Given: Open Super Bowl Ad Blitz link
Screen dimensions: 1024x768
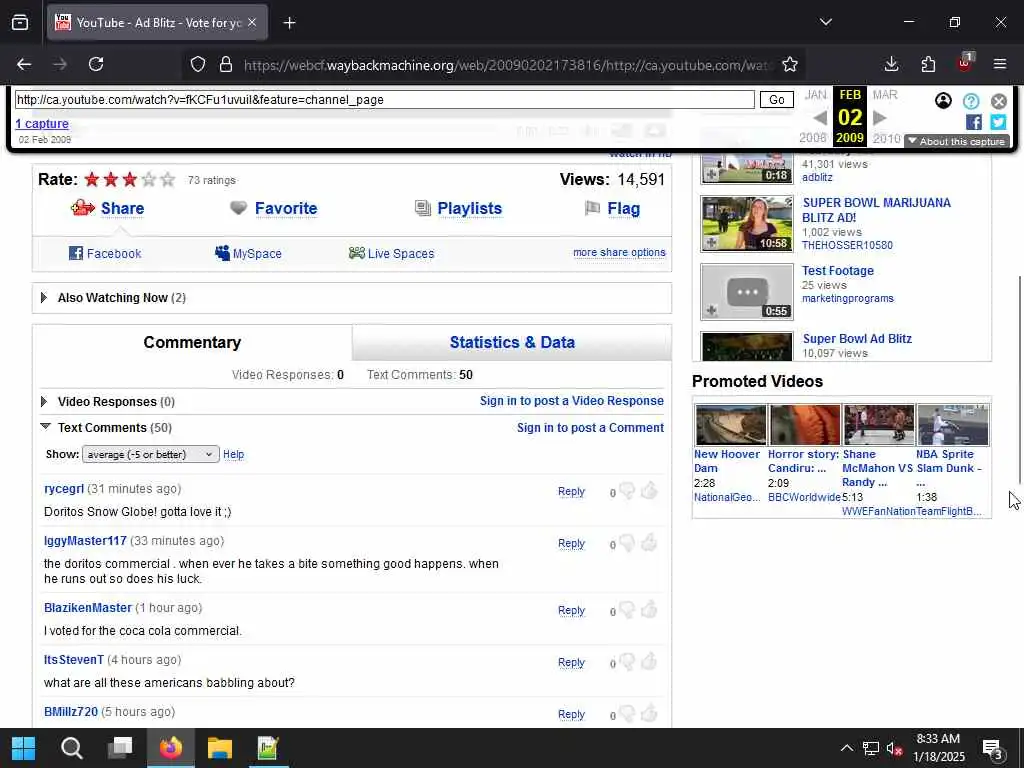Looking at the screenshot, I should coord(857,338).
